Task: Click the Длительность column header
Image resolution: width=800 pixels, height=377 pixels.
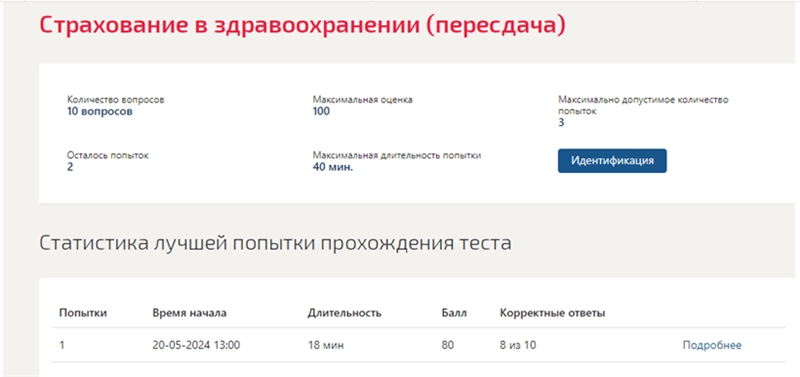Action: click(x=344, y=313)
